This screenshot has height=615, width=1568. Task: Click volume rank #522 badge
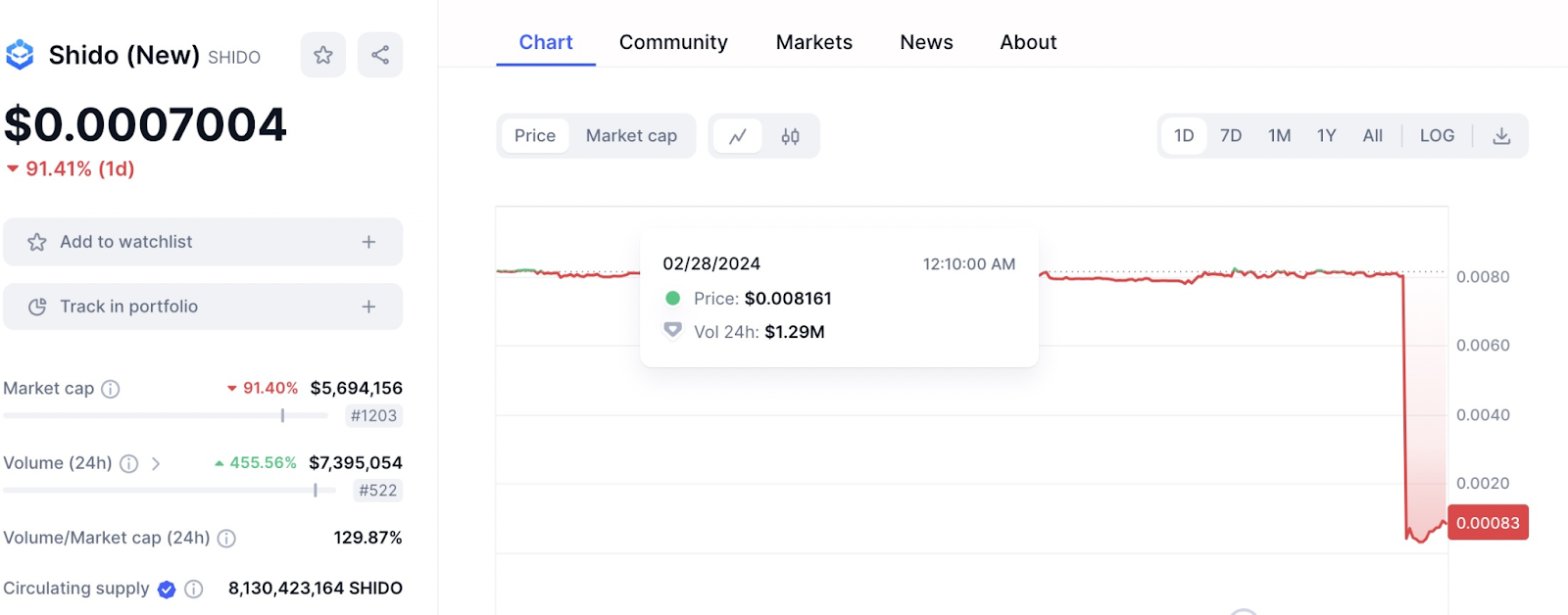click(378, 491)
